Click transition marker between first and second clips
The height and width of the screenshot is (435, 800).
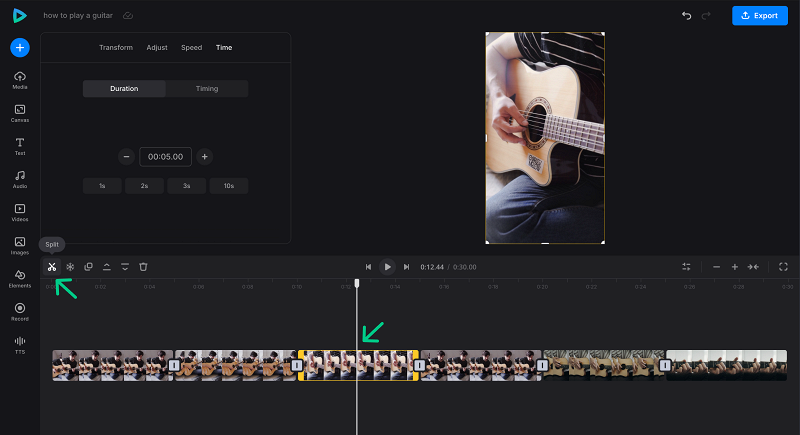tap(174, 365)
